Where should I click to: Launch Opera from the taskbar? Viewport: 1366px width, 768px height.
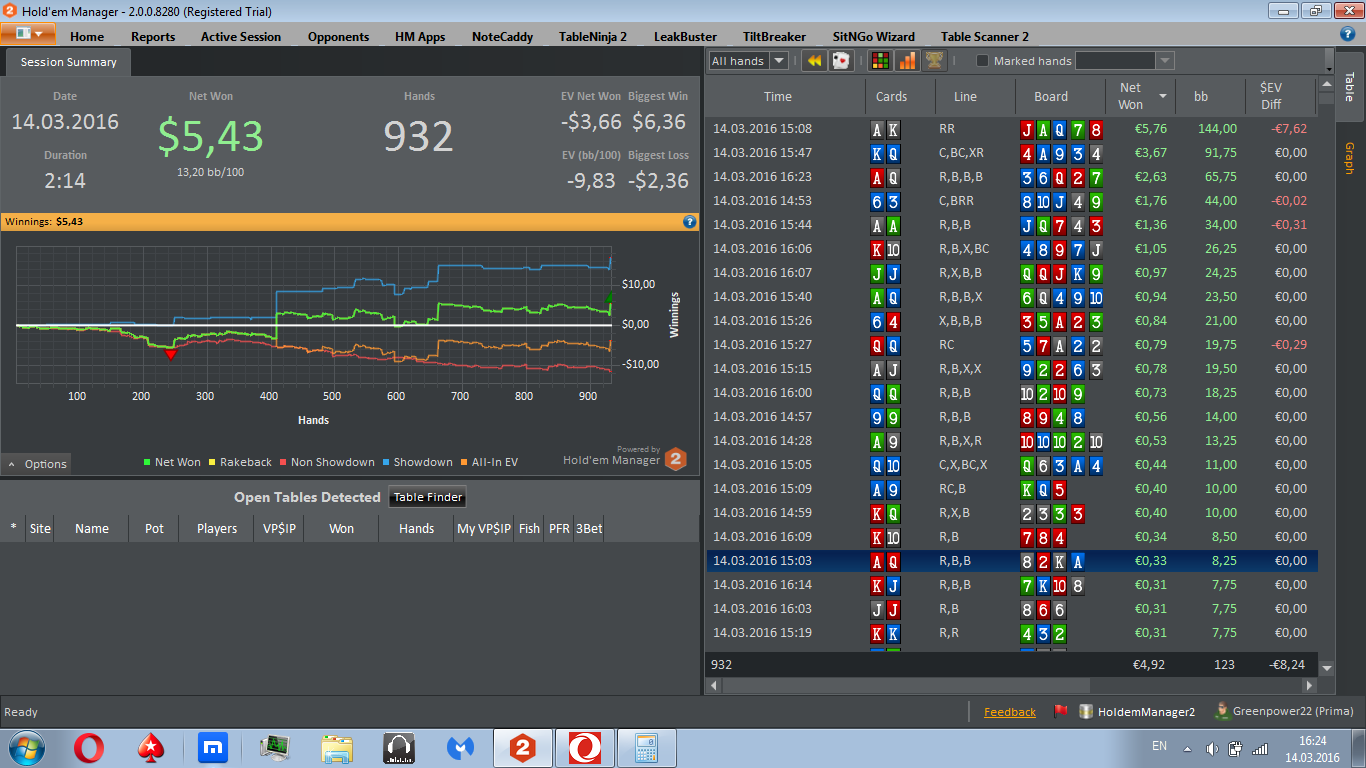pyautogui.click(x=89, y=748)
